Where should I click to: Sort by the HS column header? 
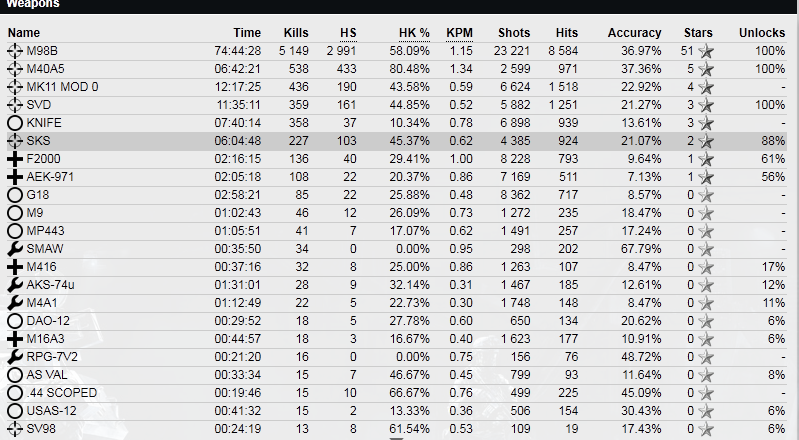348,33
